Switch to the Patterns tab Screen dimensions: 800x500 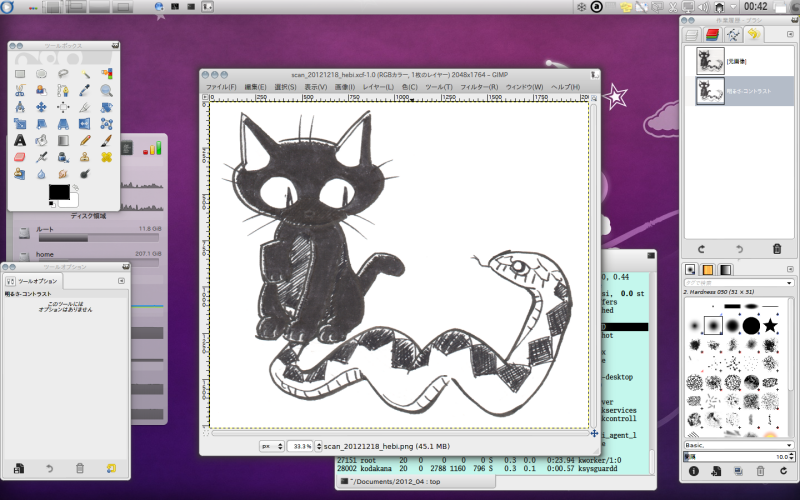[x=708, y=269]
